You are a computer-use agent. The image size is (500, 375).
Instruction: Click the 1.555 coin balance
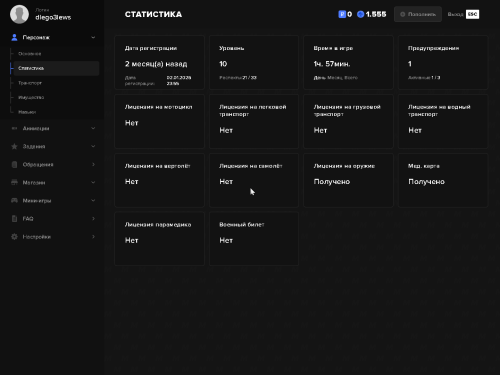pos(376,14)
